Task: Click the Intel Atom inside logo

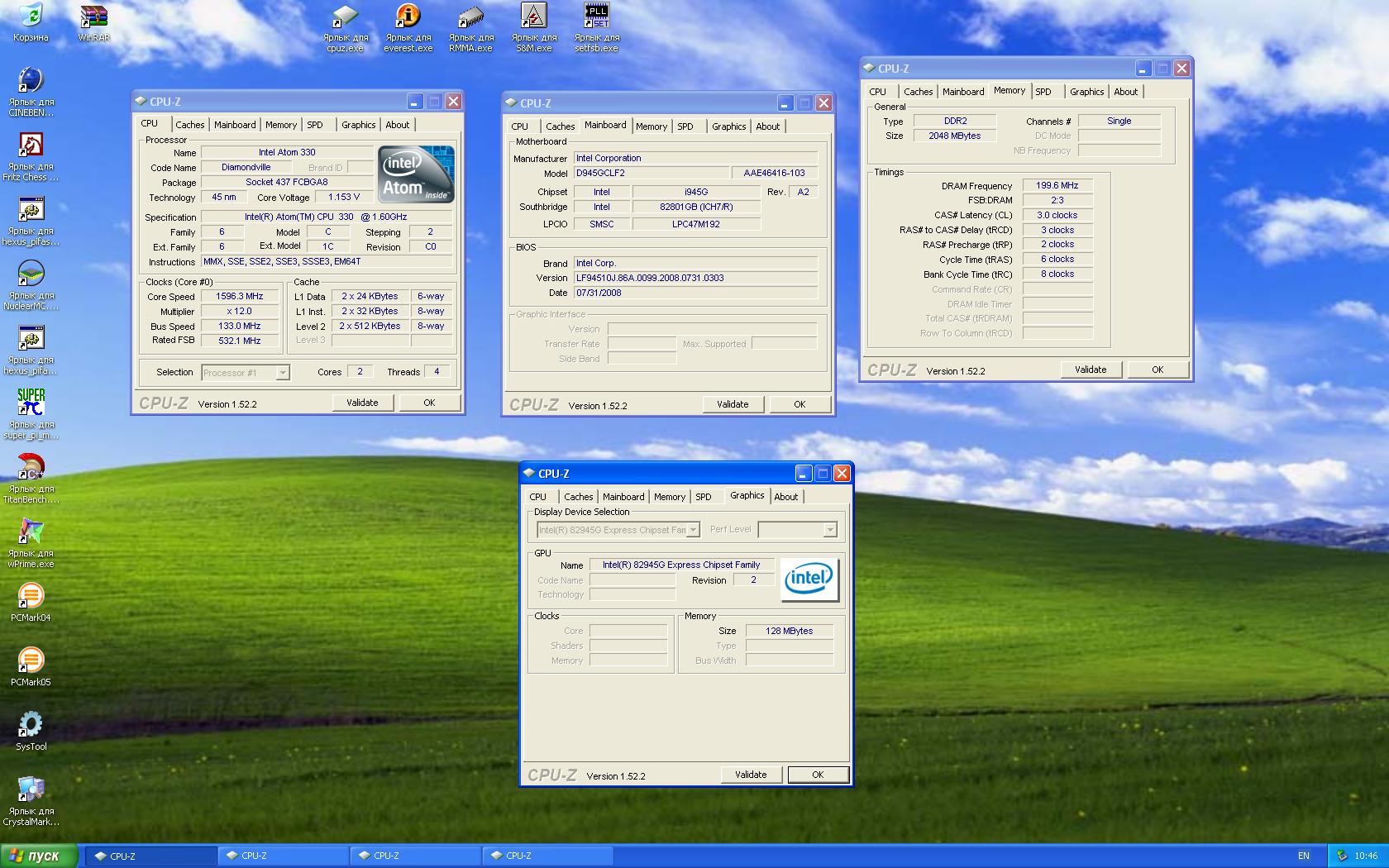Action: coord(416,174)
